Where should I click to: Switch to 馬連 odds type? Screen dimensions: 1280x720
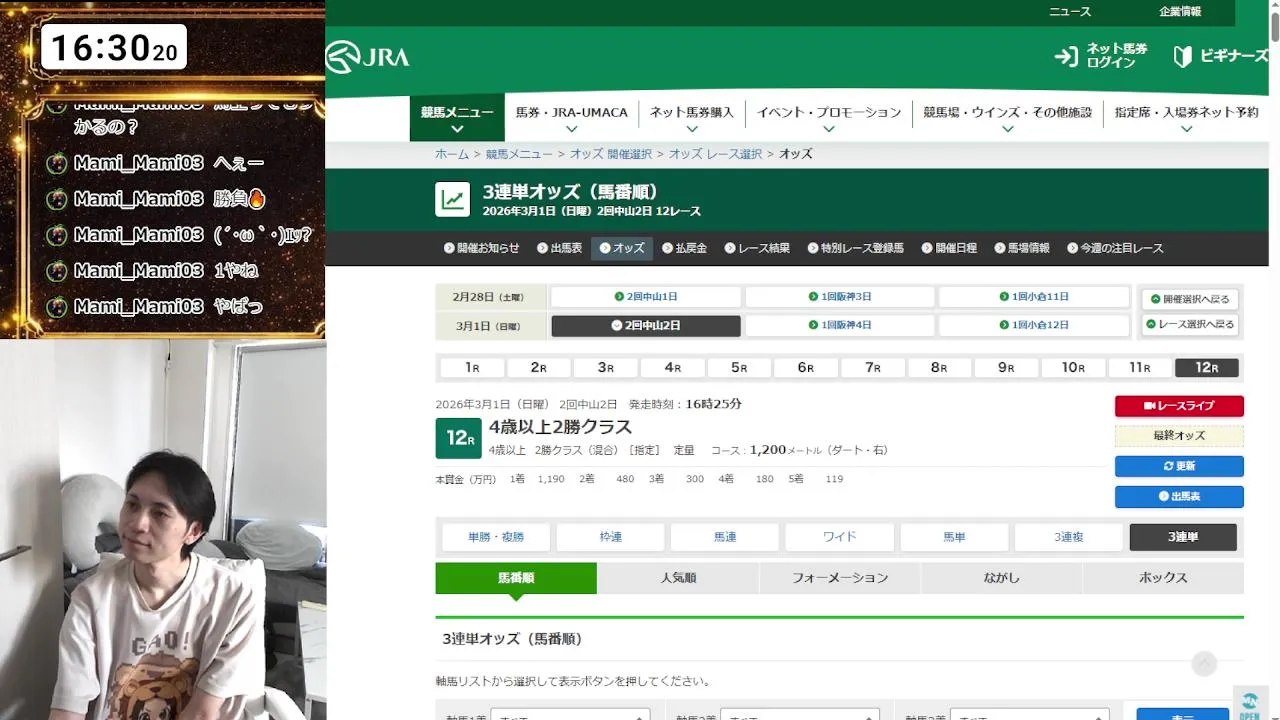point(725,537)
